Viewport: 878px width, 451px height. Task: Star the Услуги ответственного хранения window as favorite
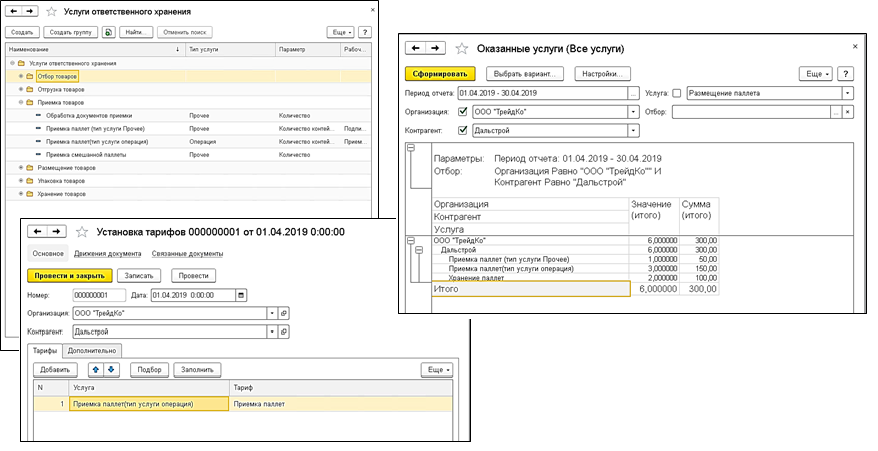(51, 11)
